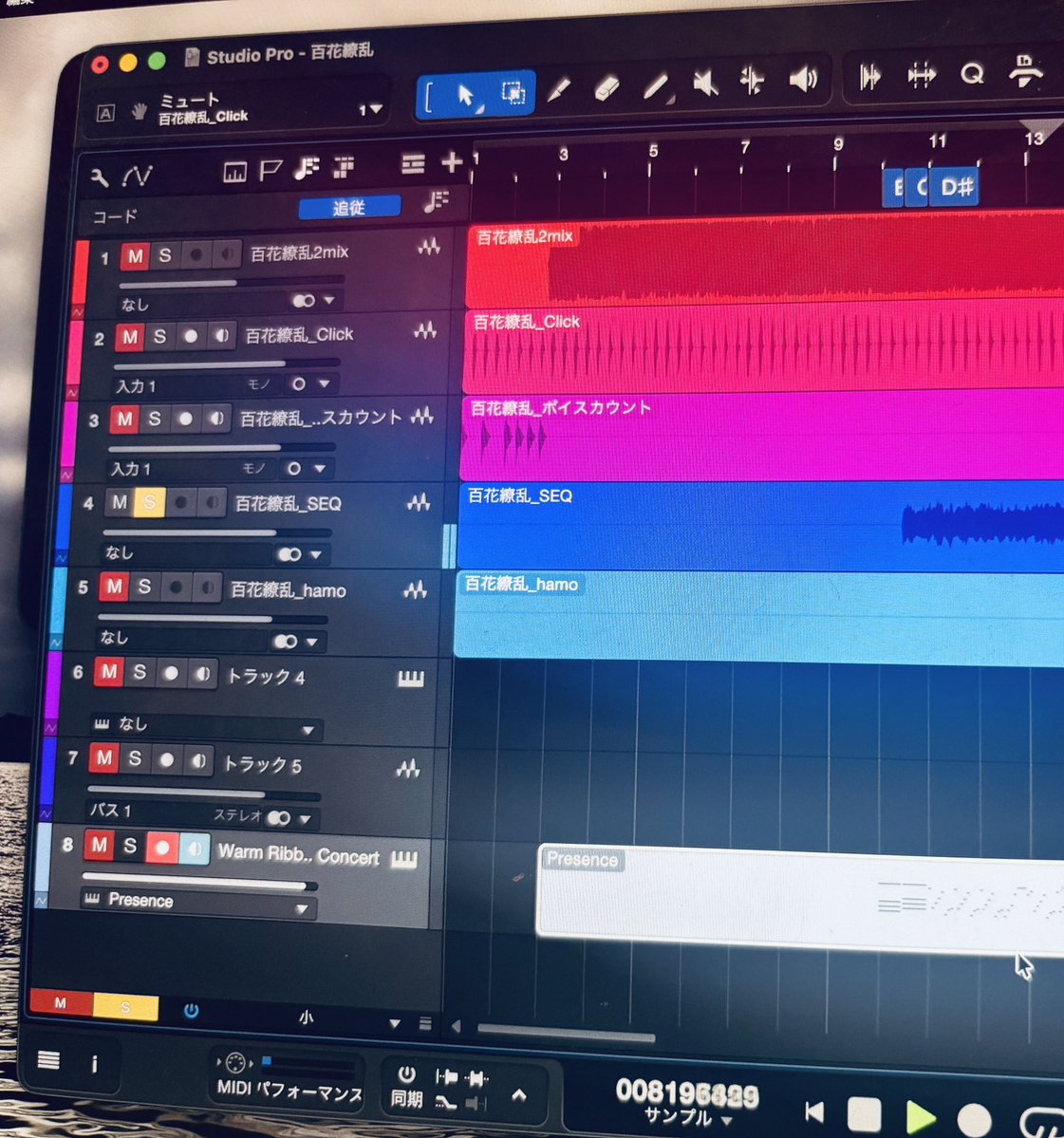Open the track list icon
The height and width of the screenshot is (1138, 1064).
coord(413,164)
